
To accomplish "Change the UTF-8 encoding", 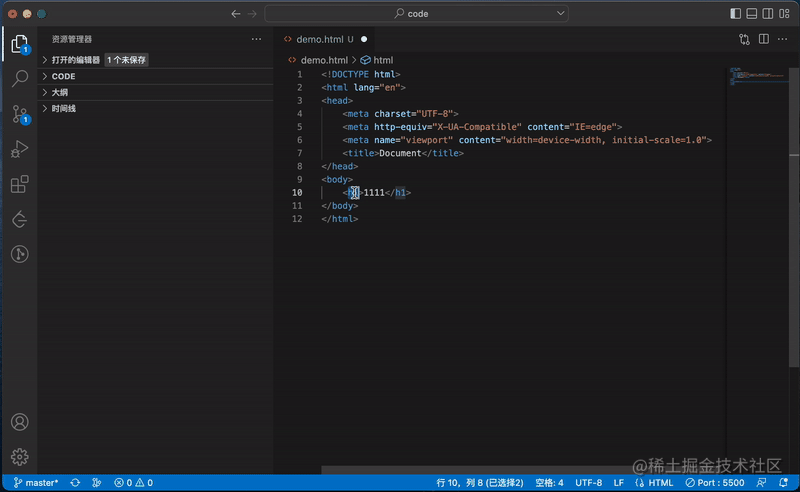I will (x=589, y=483).
